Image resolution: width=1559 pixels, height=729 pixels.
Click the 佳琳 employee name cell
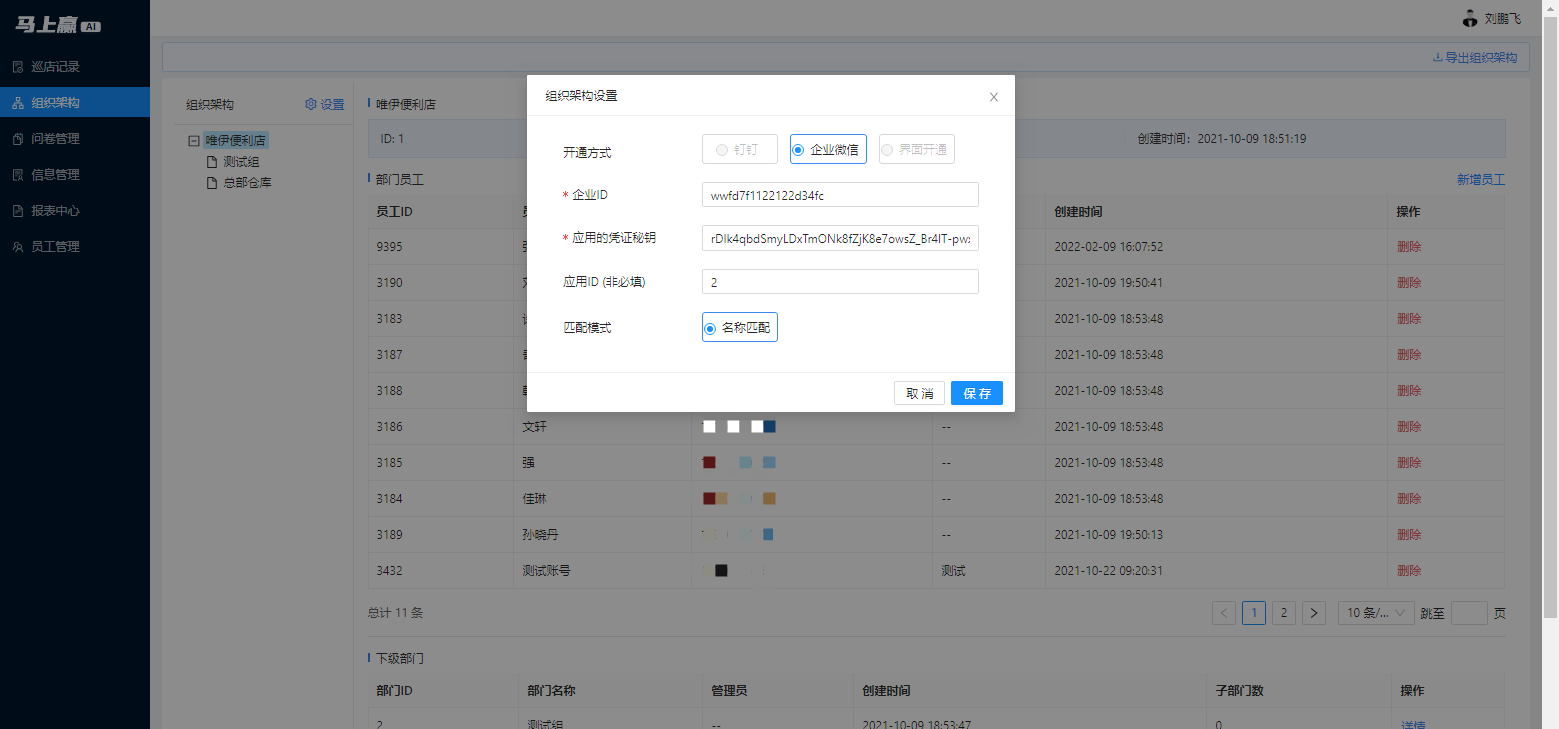(x=602, y=499)
